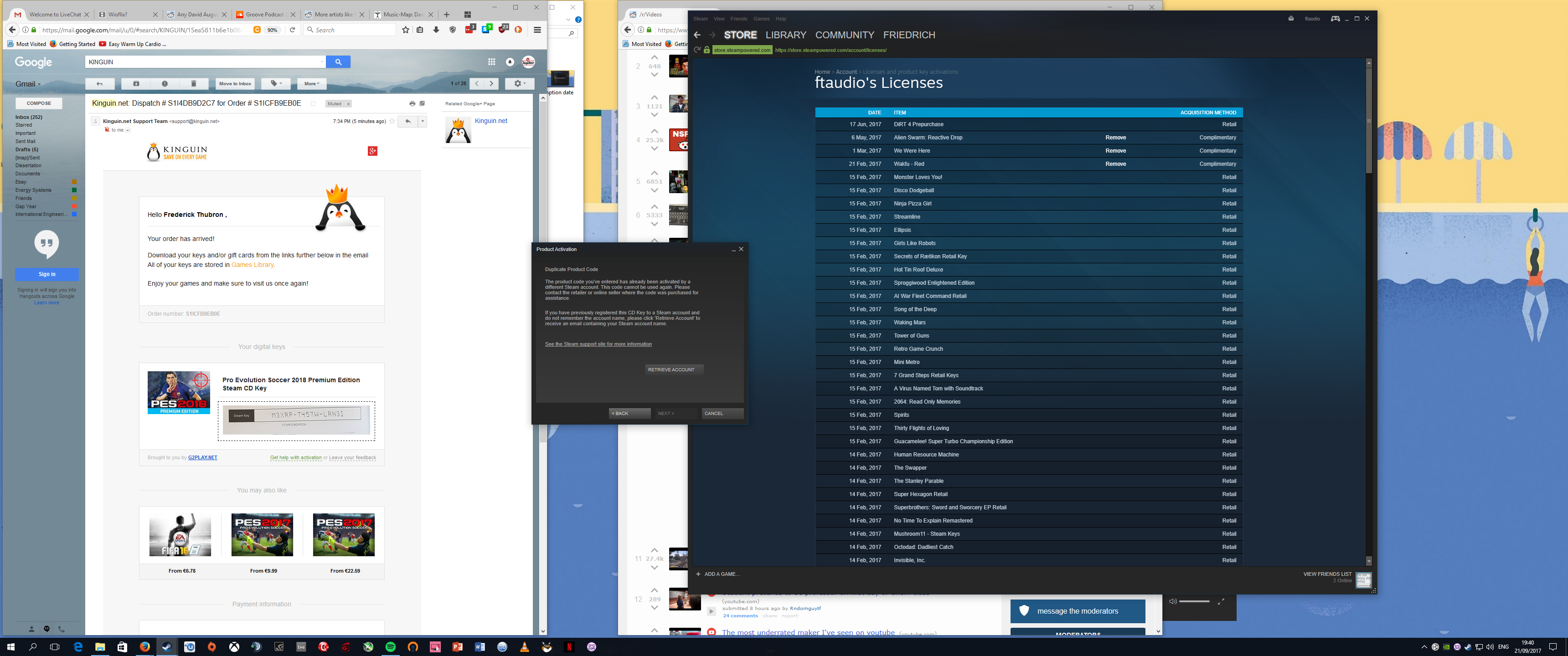The width and height of the screenshot is (1568, 656).
Task: Expand the Gmail product switcher dropdown
Action: [28, 84]
